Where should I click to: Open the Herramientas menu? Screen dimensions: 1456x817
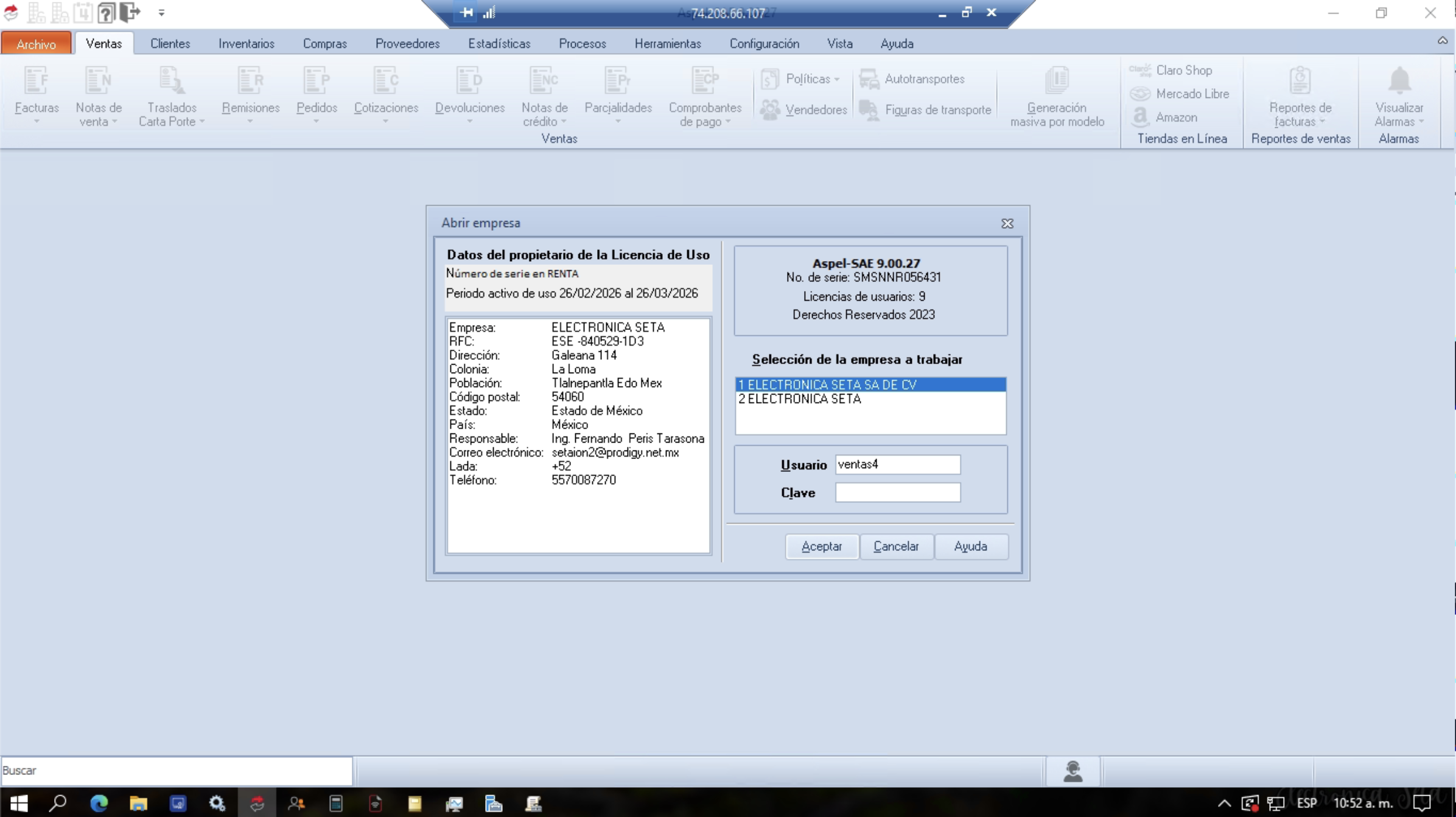(x=667, y=43)
